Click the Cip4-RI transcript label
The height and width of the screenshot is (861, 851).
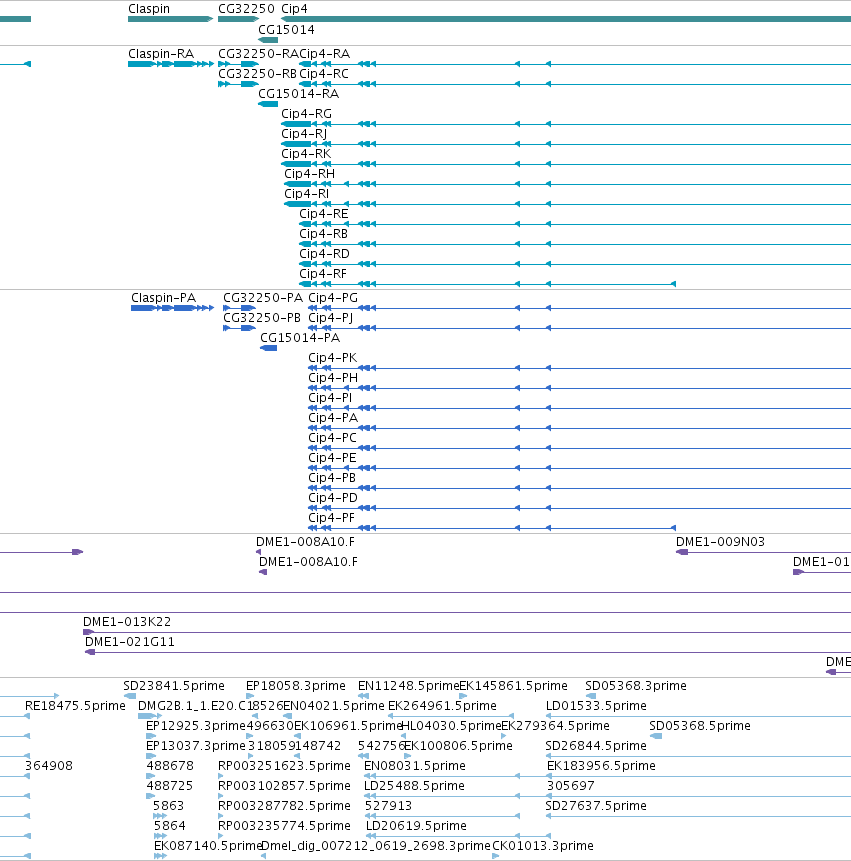pyautogui.click(x=307, y=194)
